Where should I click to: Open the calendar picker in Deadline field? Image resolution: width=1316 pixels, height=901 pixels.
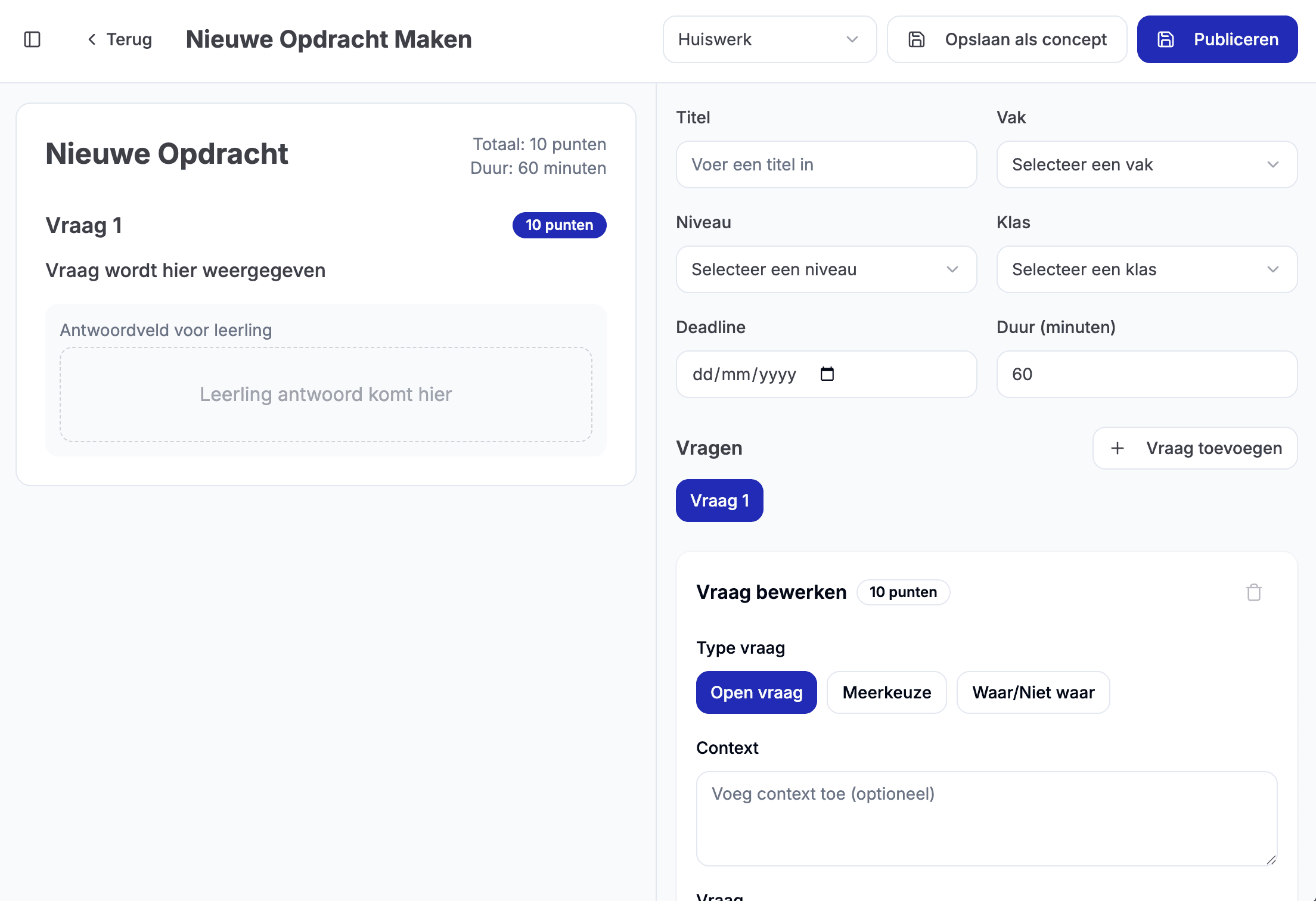827,374
